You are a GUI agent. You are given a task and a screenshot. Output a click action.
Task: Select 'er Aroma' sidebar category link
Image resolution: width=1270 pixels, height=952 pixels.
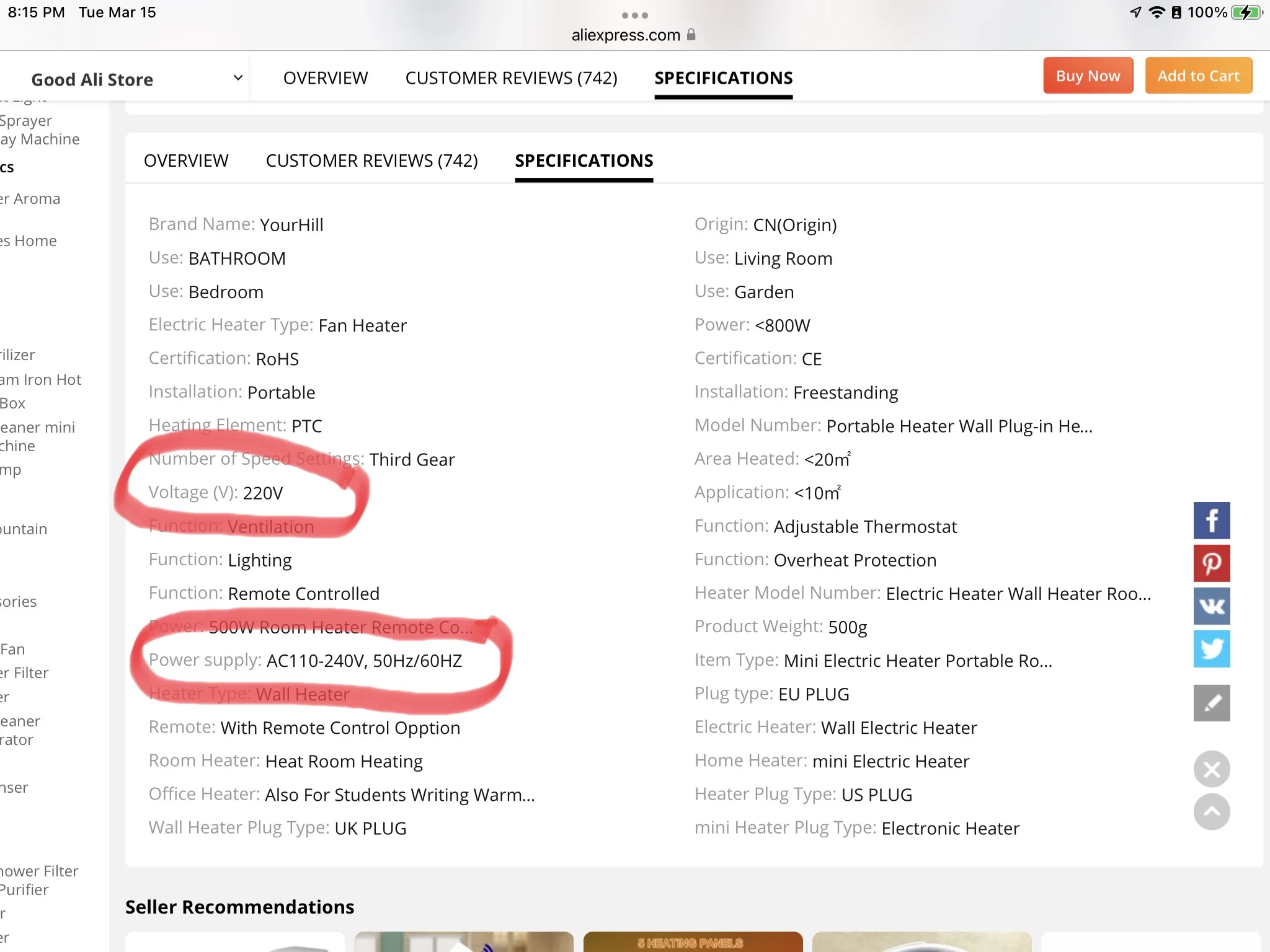pyautogui.click(x=30, y=199)
